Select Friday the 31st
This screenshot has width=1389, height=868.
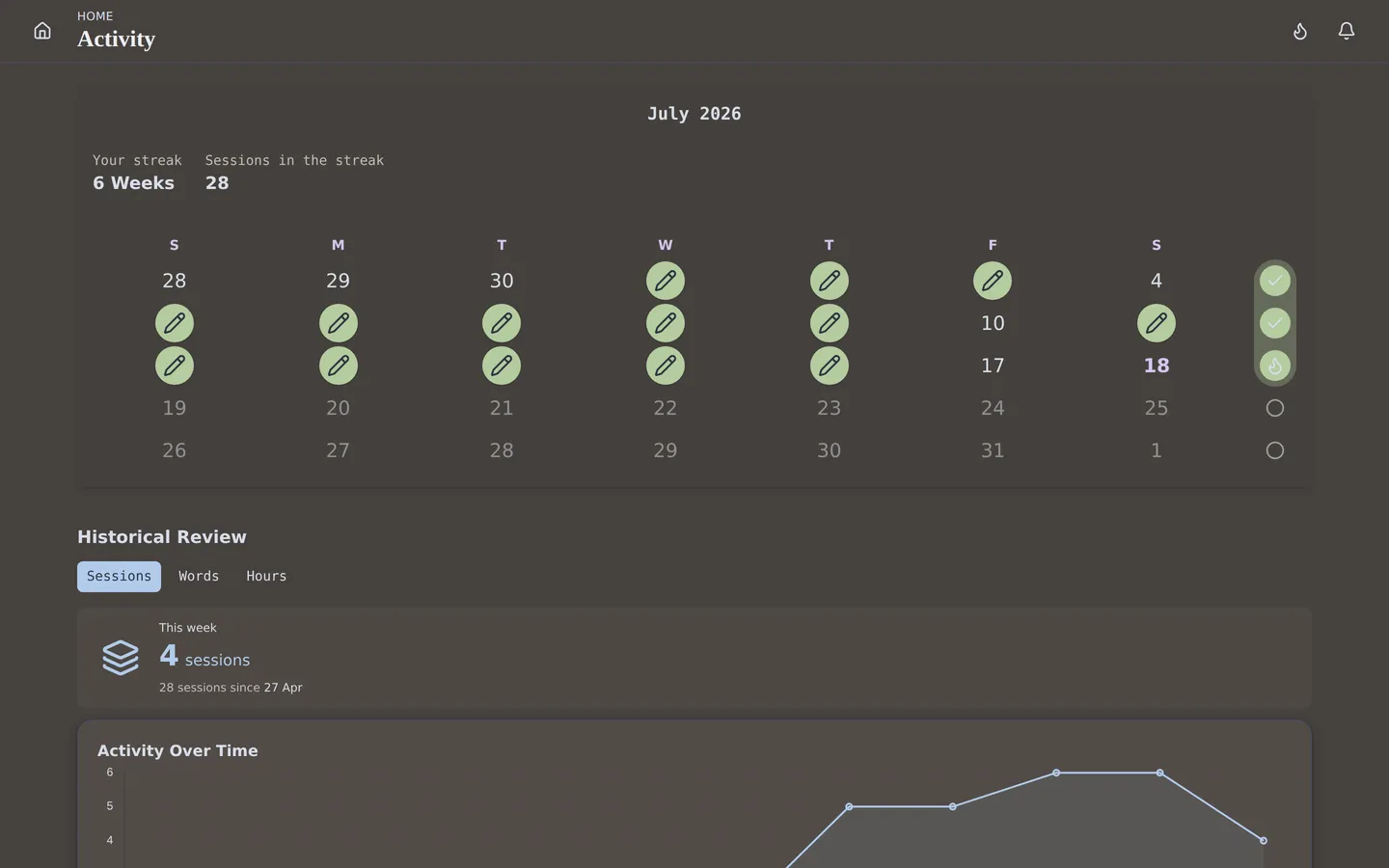[x=993, y=450]
